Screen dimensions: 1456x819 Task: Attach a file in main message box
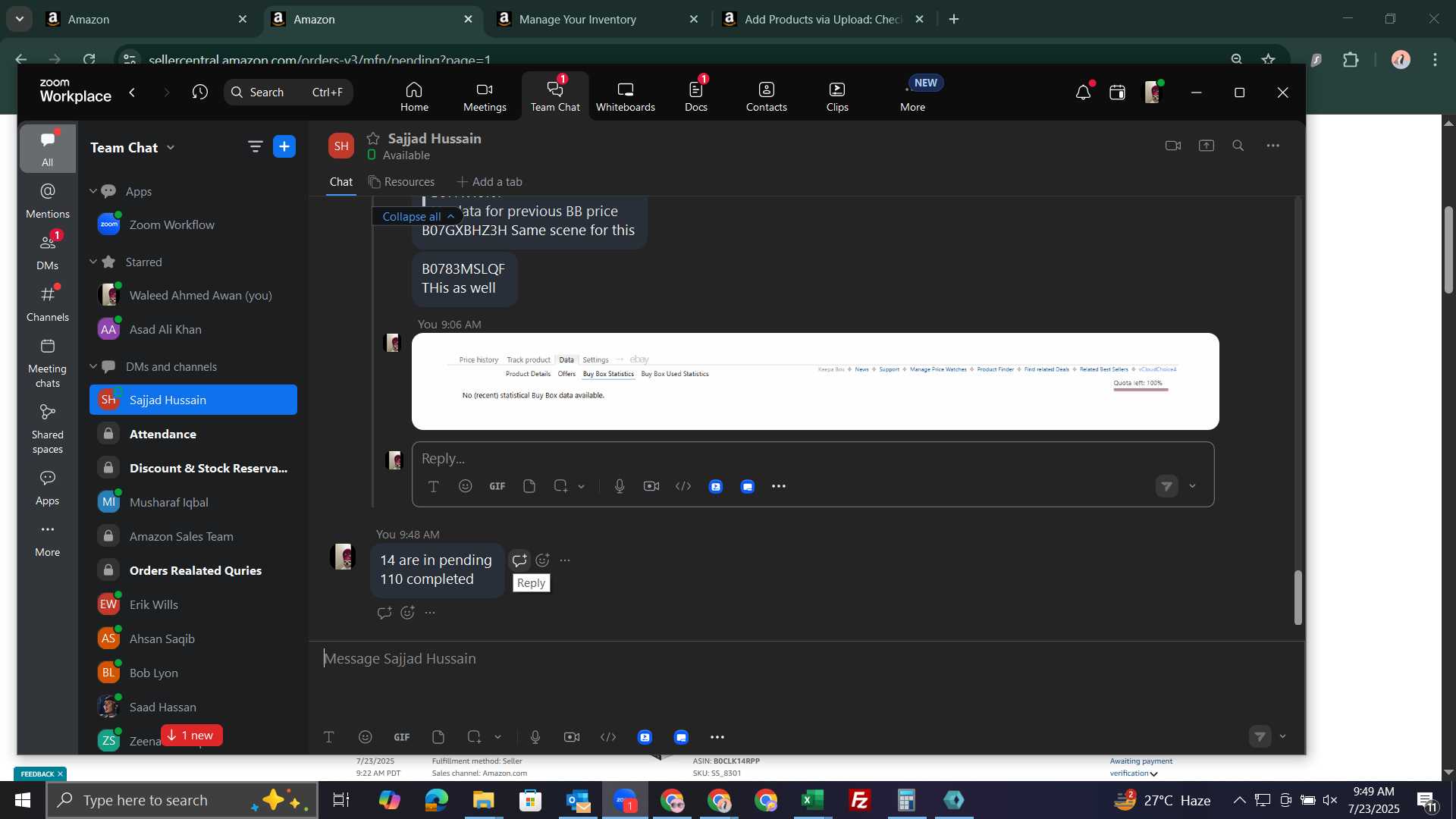(x=438, y=737)
